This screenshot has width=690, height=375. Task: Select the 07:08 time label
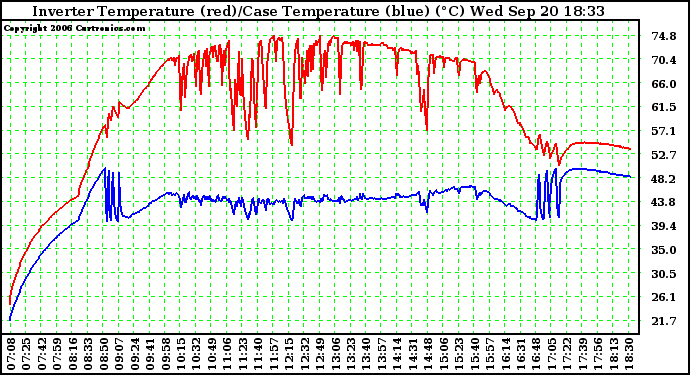[11, 354]
